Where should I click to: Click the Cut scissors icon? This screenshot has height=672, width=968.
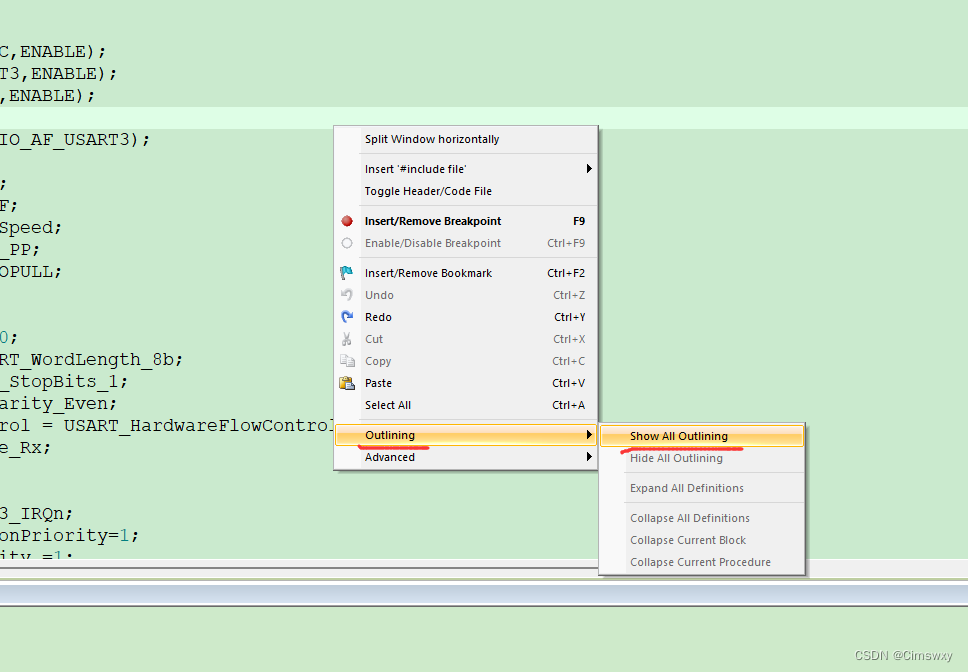(346, 339)
